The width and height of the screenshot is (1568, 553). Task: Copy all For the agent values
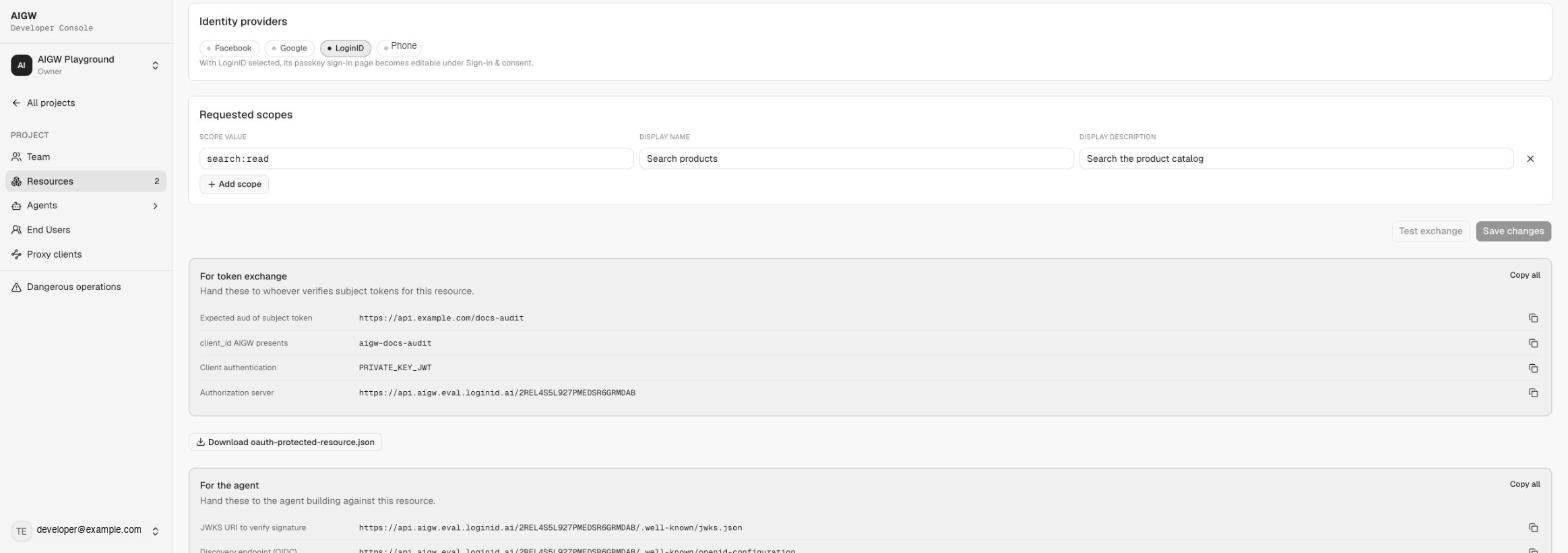tap(1525, 484)
